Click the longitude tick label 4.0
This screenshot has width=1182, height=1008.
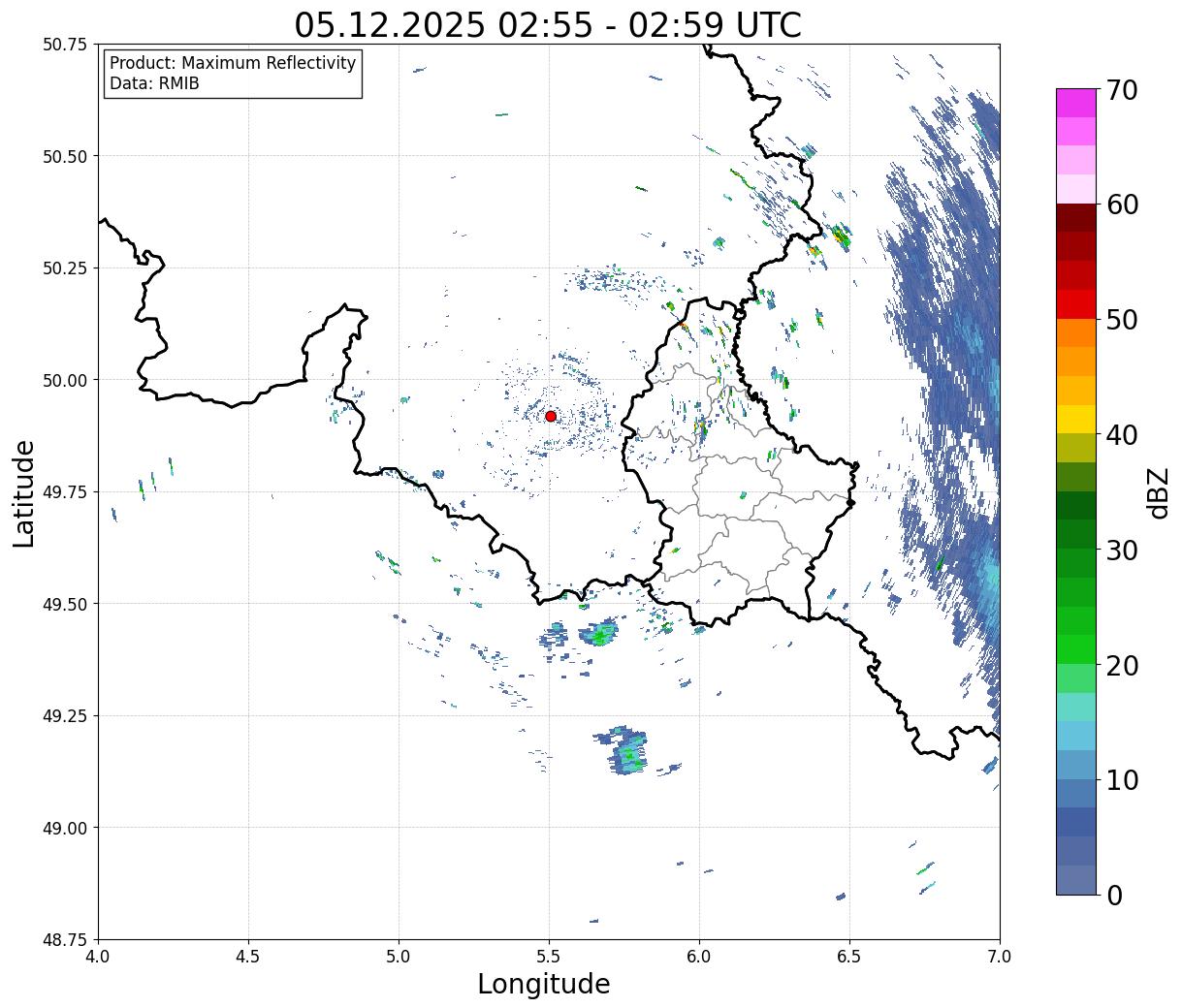[98, 957]
